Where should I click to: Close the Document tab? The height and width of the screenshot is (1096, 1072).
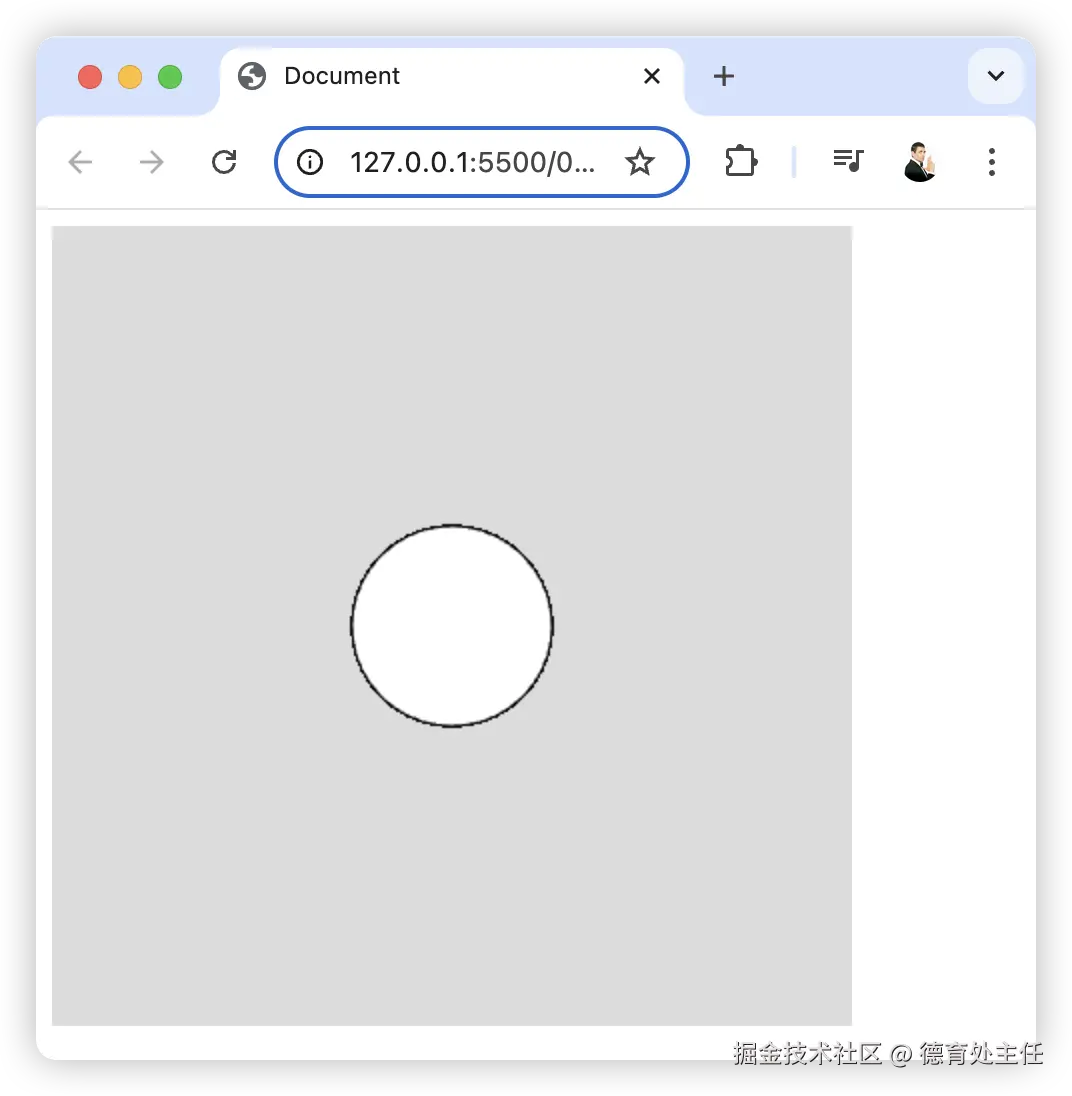coord(652,76)
